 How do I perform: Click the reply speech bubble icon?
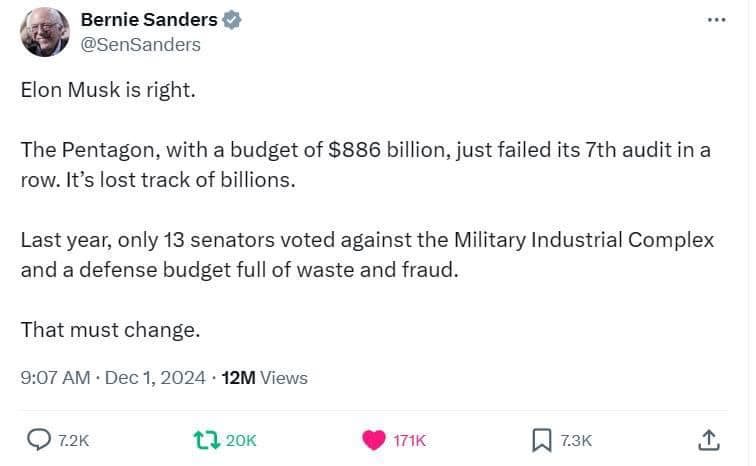click(x=39, y=440)
